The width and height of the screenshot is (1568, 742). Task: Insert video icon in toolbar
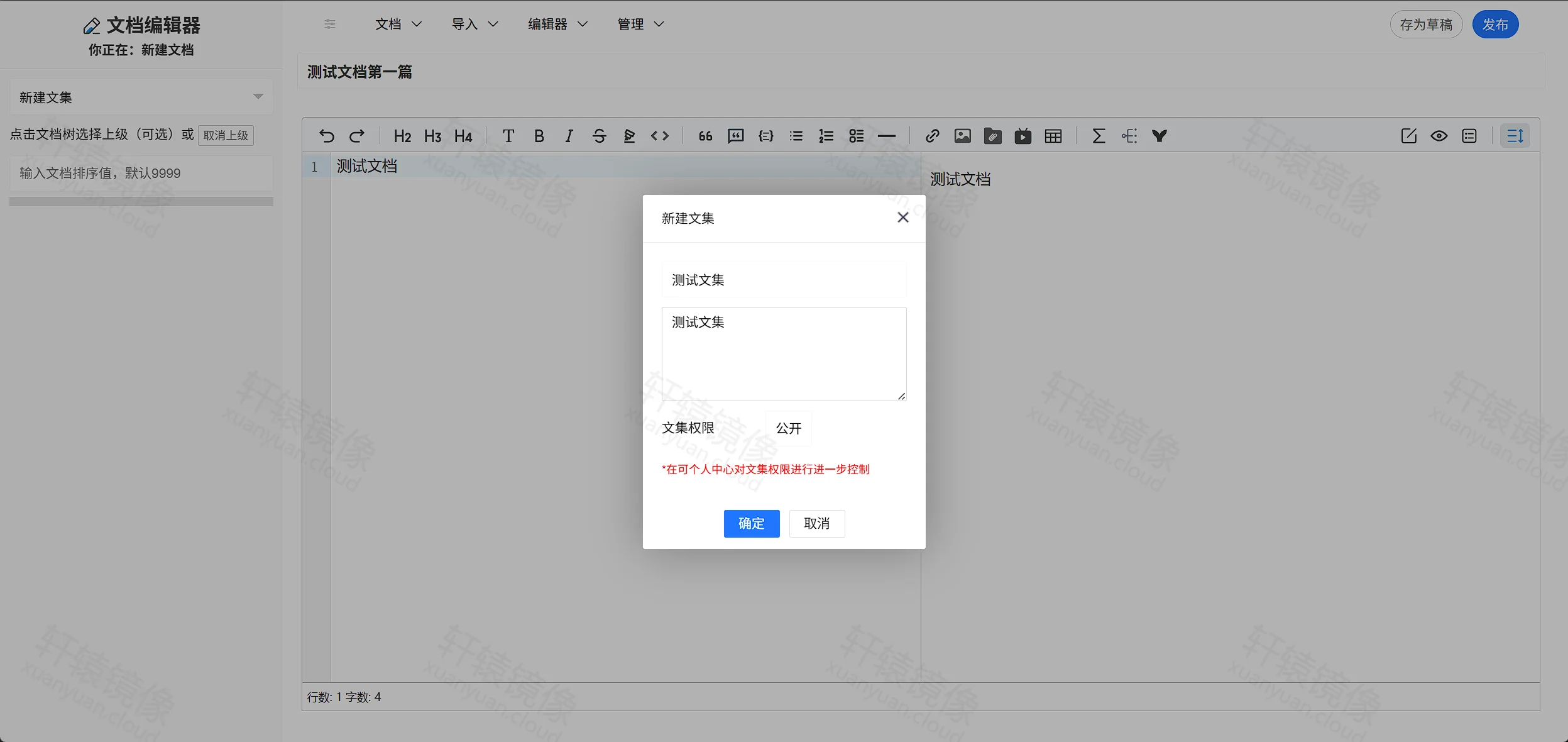1023,136
